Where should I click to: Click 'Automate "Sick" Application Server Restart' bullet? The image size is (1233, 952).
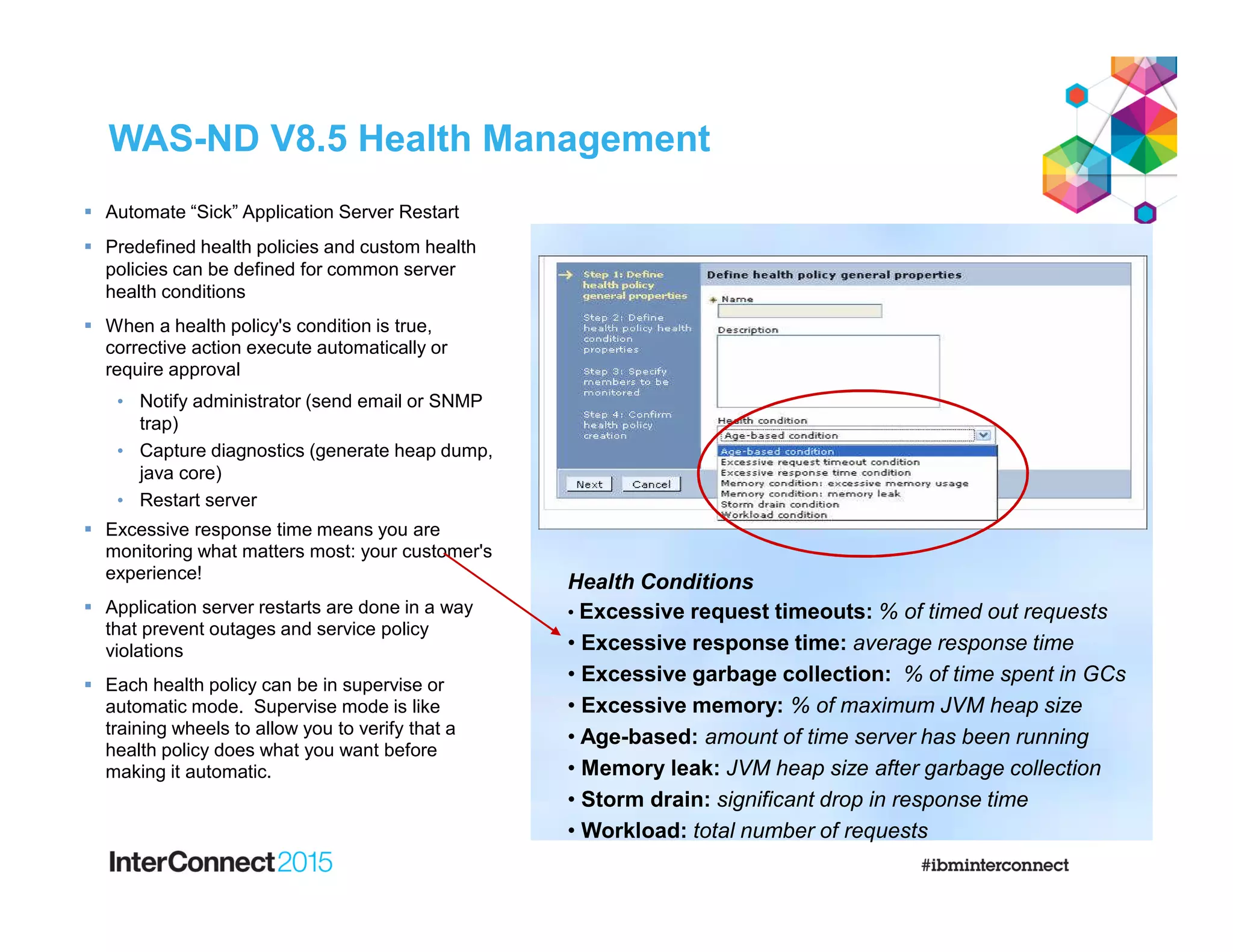282,212
